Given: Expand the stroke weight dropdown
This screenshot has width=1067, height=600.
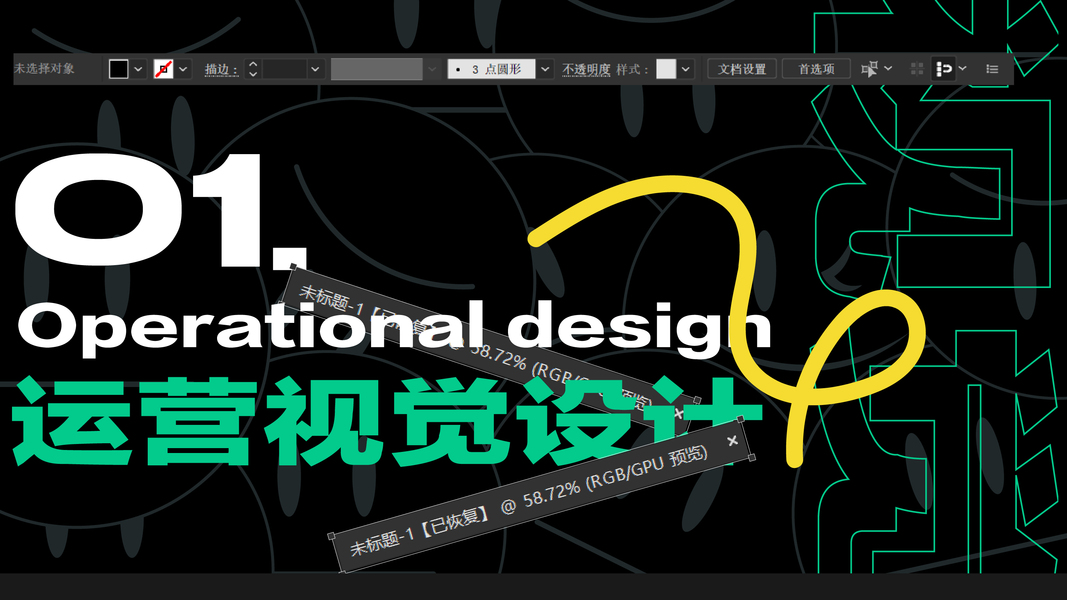Looking at the screenshot, I should pyautogui.click(x=315, y=69).
